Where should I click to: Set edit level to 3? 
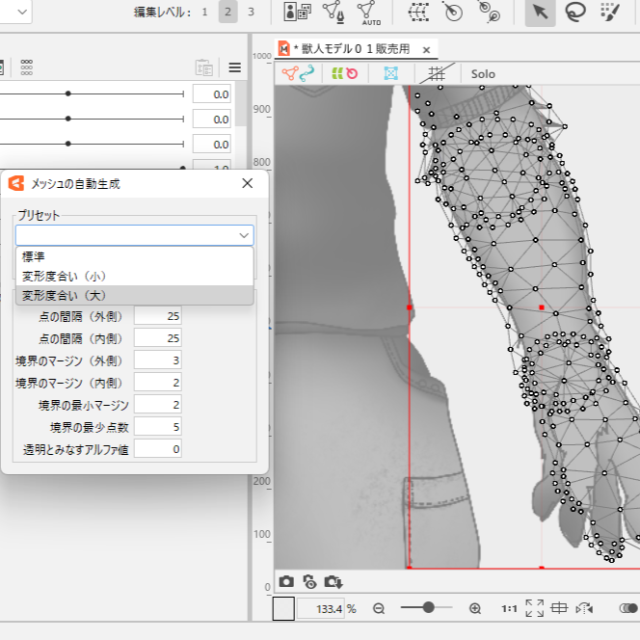click(x=251, y=12)
